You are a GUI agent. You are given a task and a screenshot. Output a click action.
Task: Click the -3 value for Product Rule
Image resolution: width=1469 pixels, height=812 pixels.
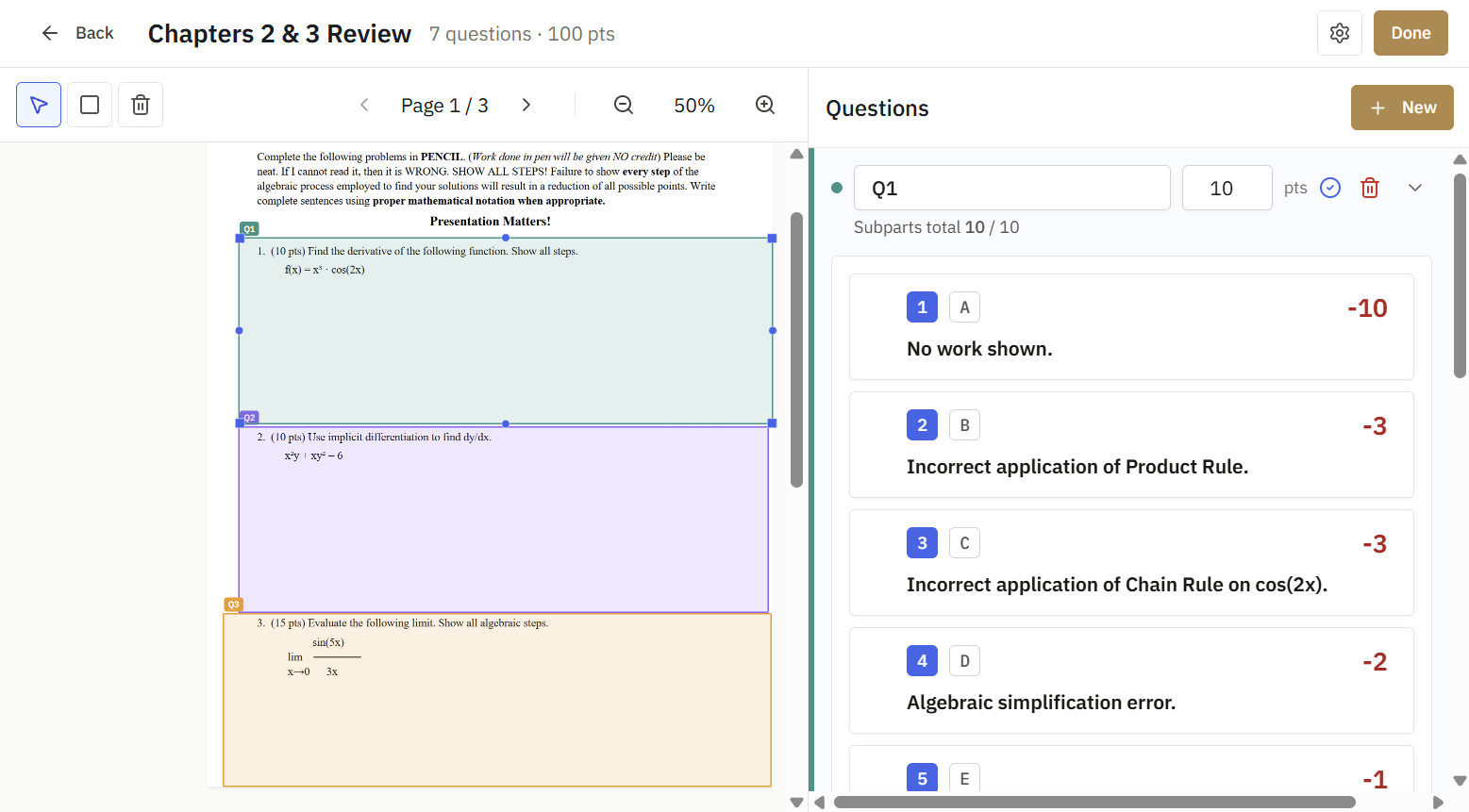(1375, 426)
